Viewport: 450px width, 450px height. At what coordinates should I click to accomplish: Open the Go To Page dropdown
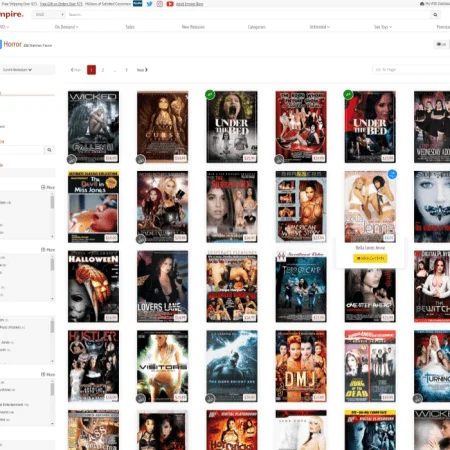(x=411, y=70)
